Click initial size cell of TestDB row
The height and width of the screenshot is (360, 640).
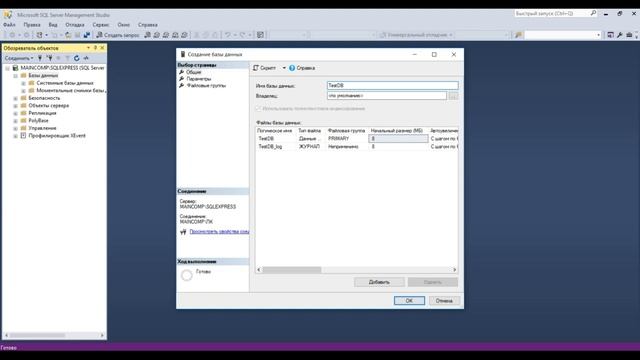coord(398,139)
